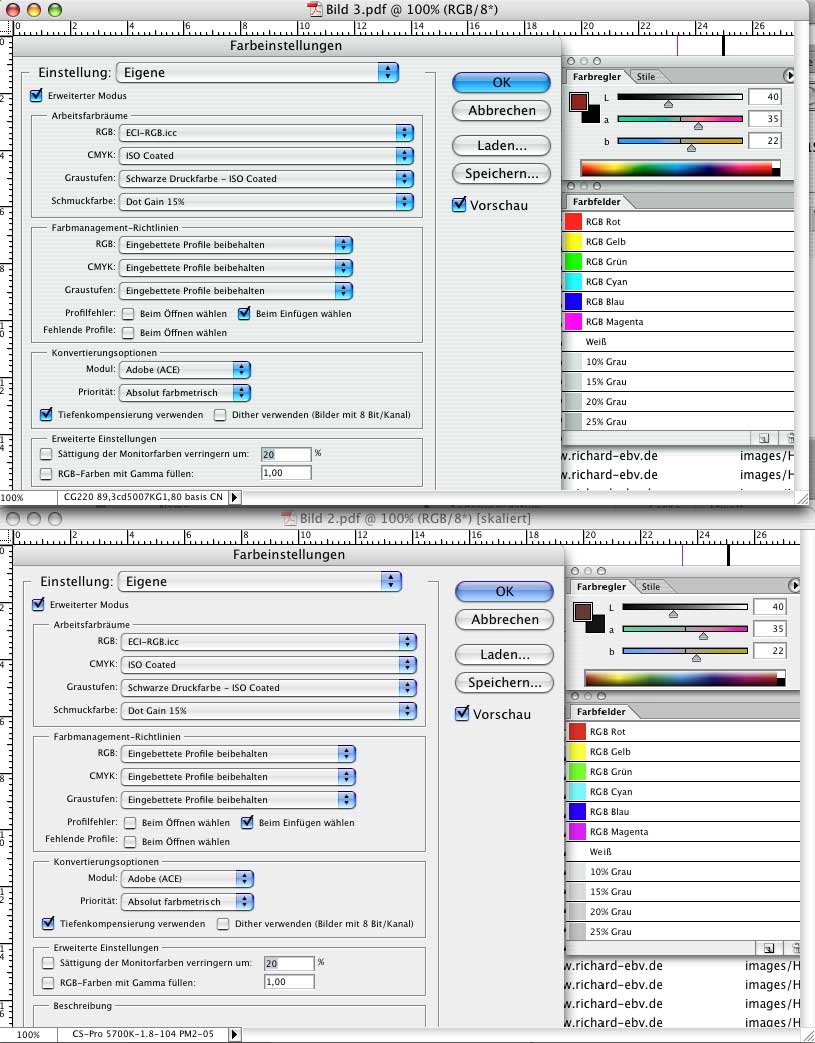Image resolution: width=815 pixels, height=1043 pixels.
Task: Open Einstellung dropdown in Bild 3.pdf dialog
Action: tap(257, 73)
